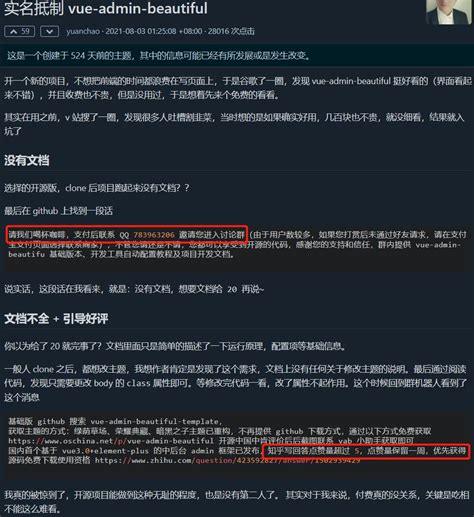The image size is (474, 517).
Task: Open the author avatar photo
Action: 449,11
